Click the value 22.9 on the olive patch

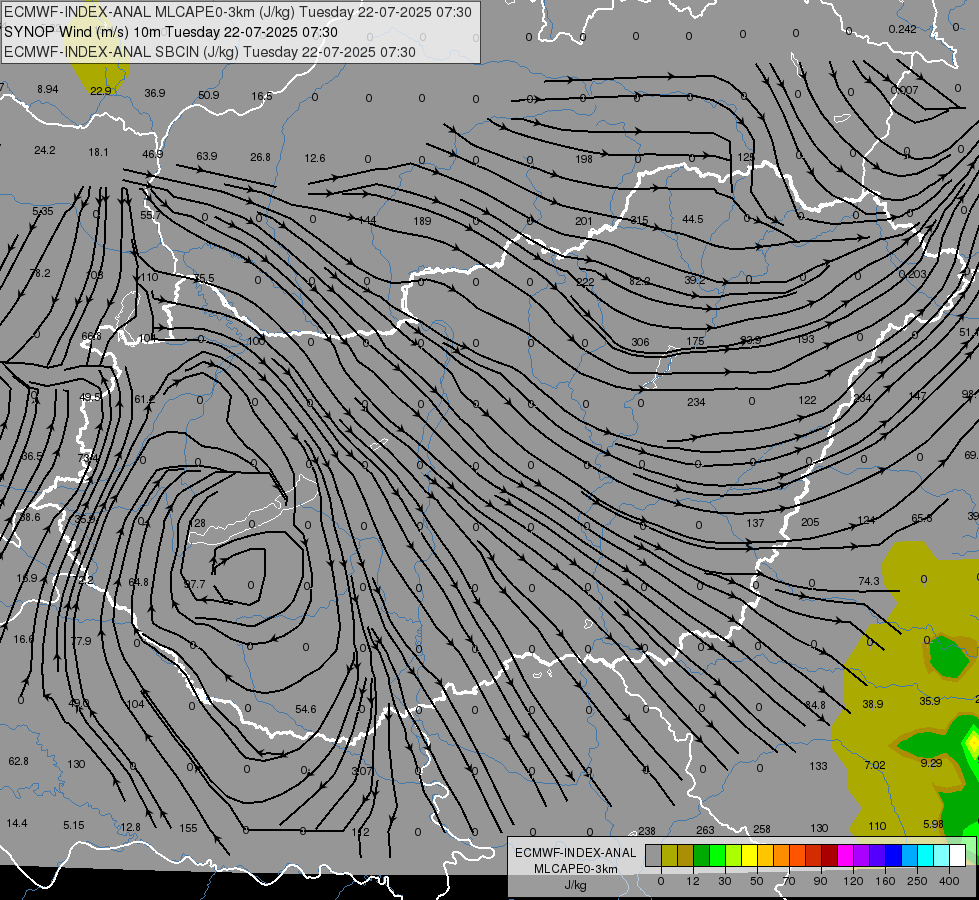tap(101, 91)
